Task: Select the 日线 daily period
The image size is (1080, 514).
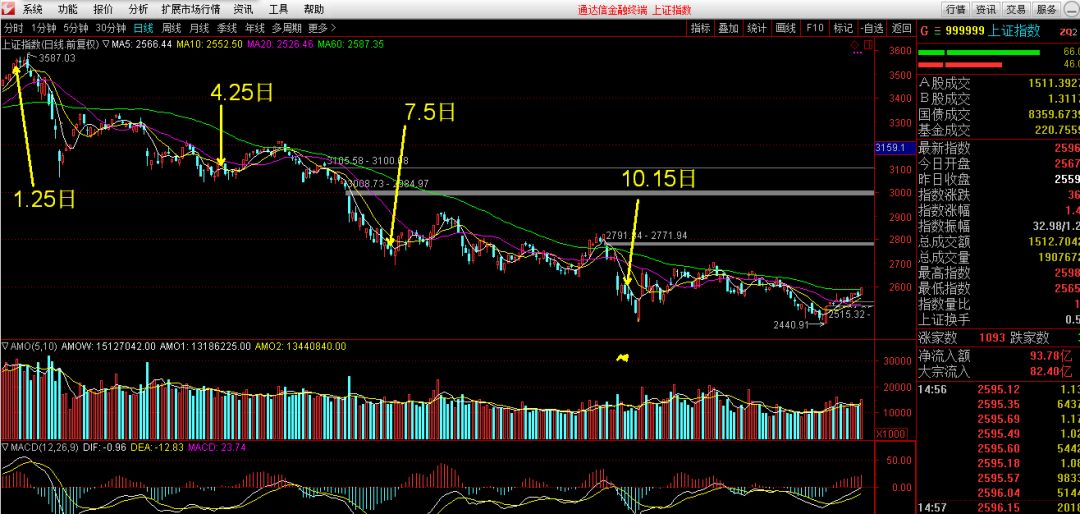Action: pos(144,28)
